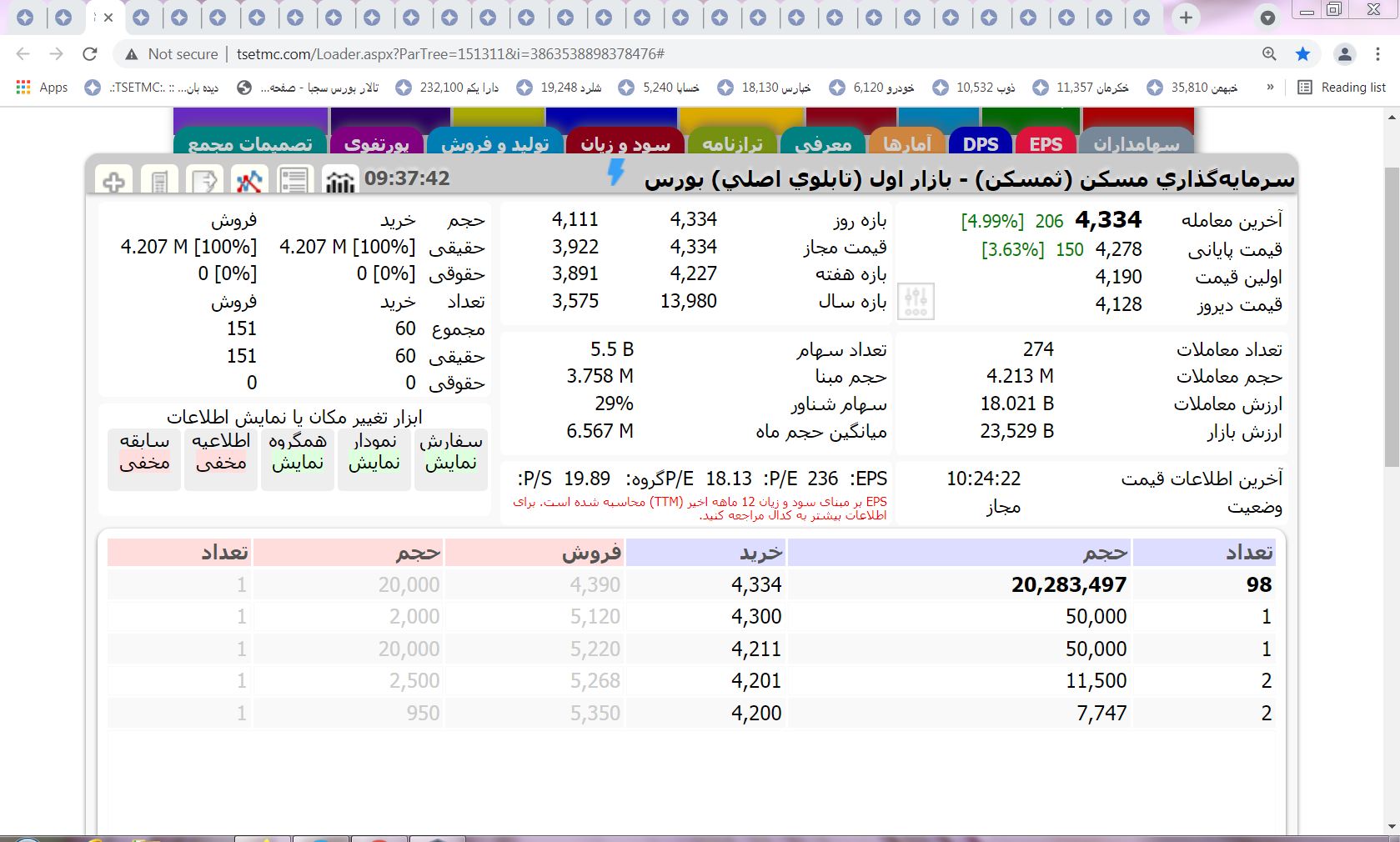Open the price threshold sliders icon
1400x842 pixels.
[x=916, y=301]
